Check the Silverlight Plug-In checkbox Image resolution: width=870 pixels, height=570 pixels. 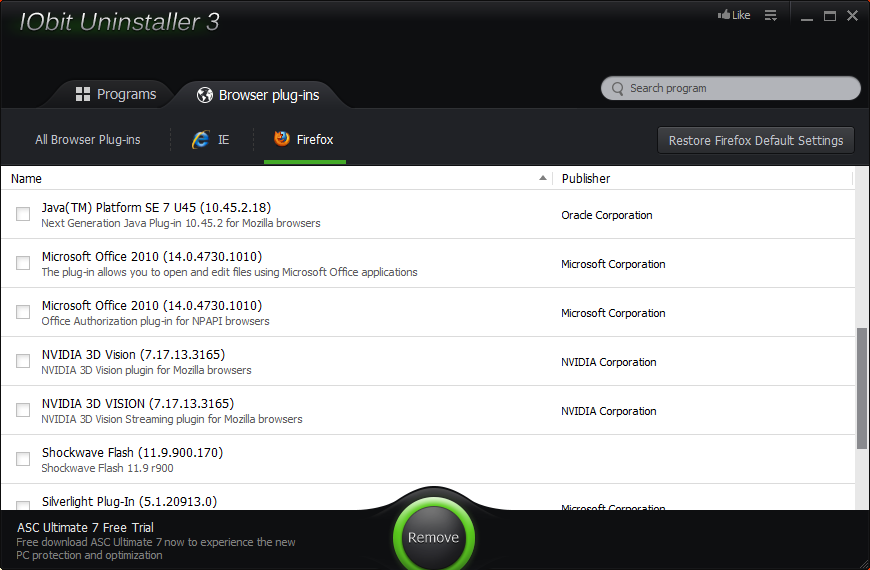tap(23, 506)
